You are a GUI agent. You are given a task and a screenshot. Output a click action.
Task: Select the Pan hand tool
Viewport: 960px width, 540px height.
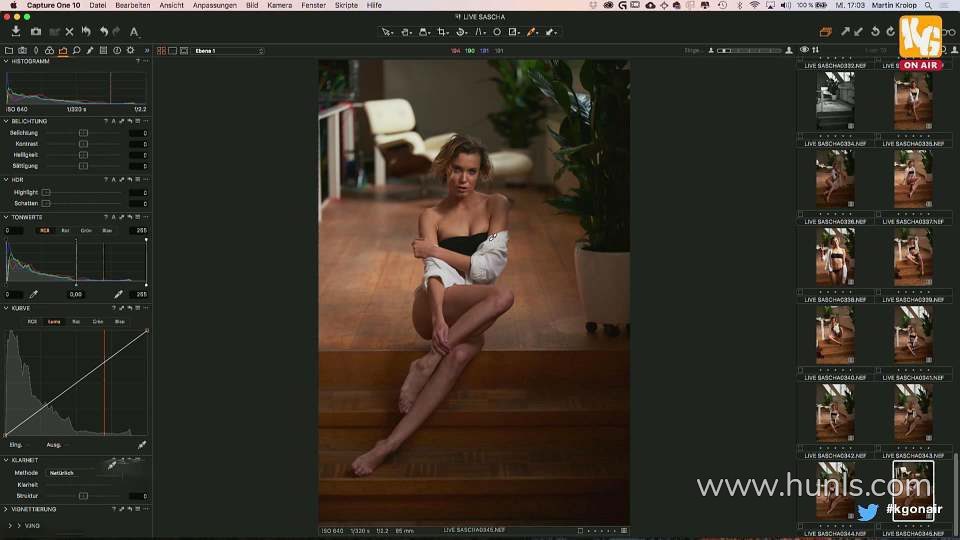tap(405, 32)
